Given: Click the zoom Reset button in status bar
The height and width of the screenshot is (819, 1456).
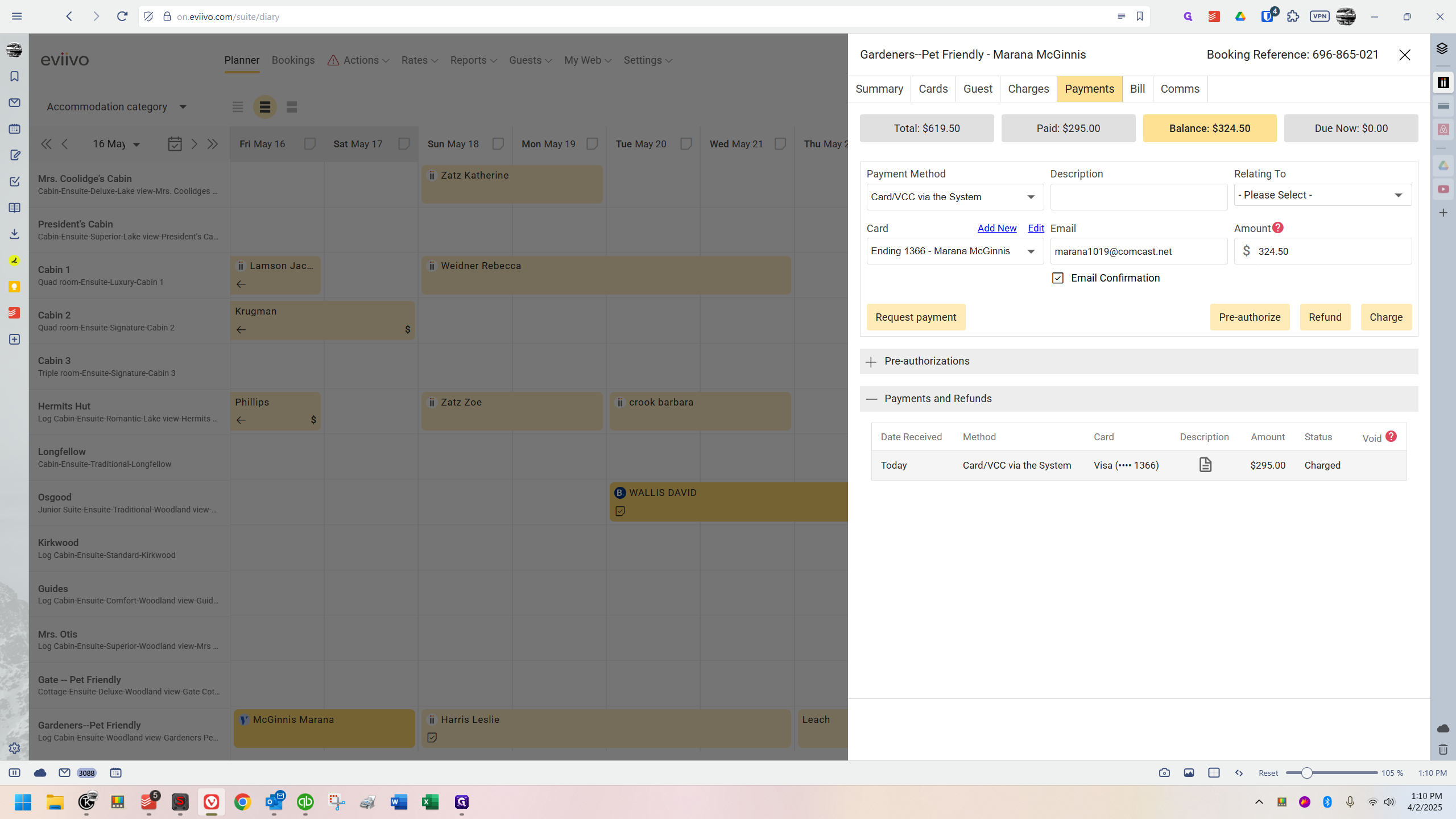Looking at the screenshot, I should (x=1268, y=773).
